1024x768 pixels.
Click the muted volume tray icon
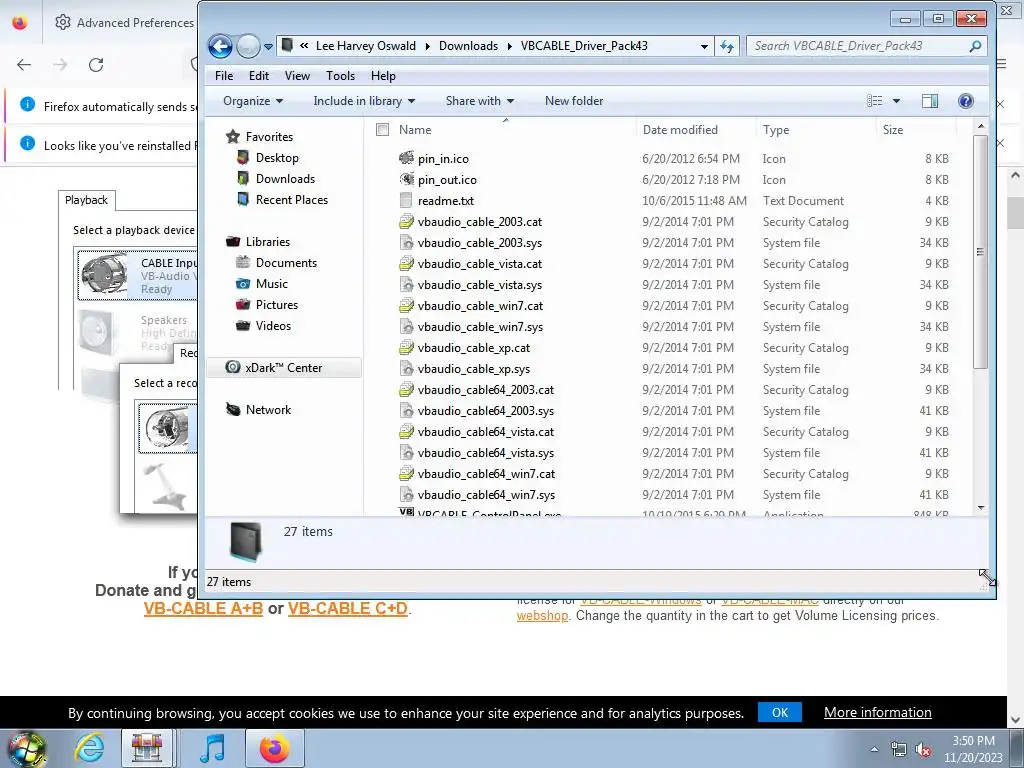pyautogui.click(x=923, y=749)
